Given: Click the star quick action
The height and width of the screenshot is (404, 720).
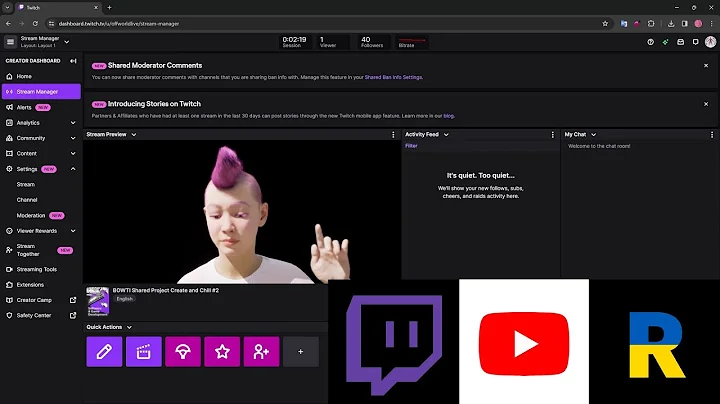Looking at the screenshot, I should (x=222, y=352).
